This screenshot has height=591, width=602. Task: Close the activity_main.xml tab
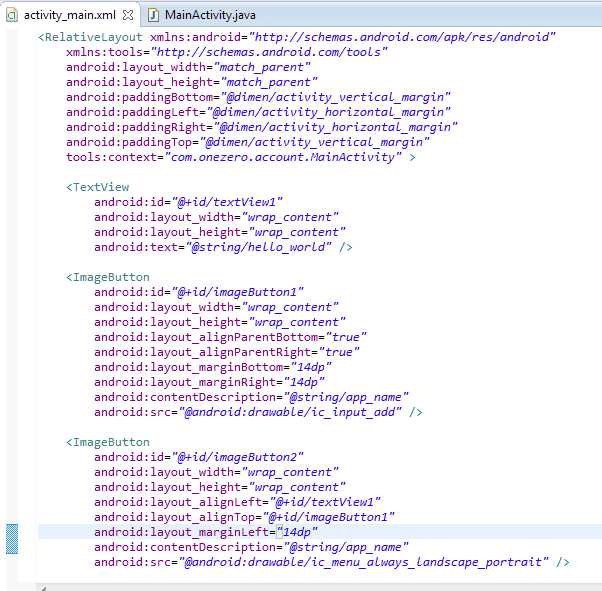click(x=128, y=15)
